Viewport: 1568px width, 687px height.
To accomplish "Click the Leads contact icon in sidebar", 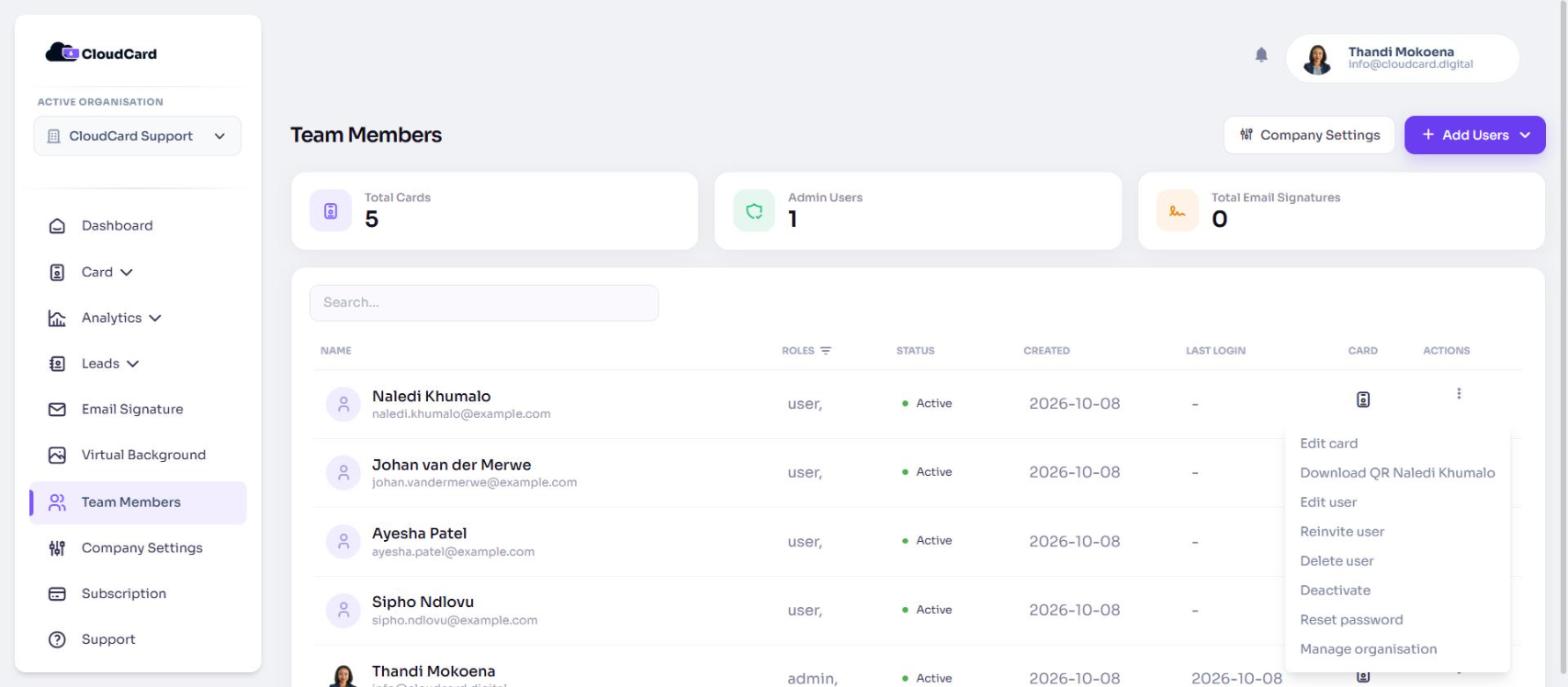I will (57, 364).
